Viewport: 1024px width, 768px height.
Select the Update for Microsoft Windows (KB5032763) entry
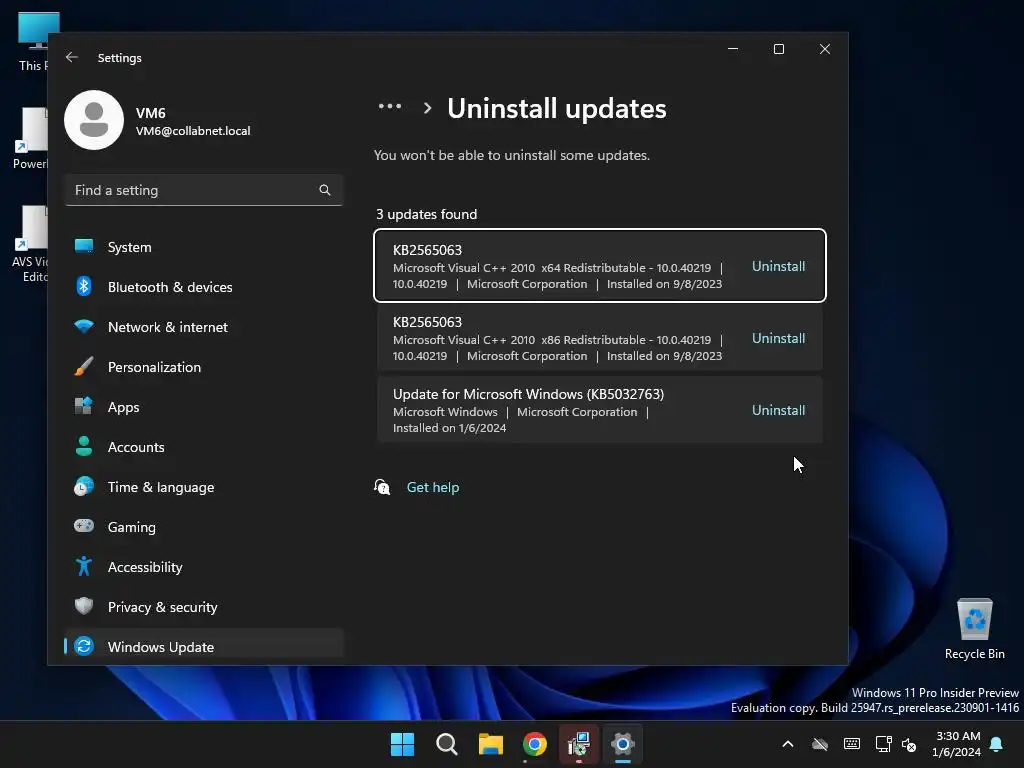click(600, 409)
